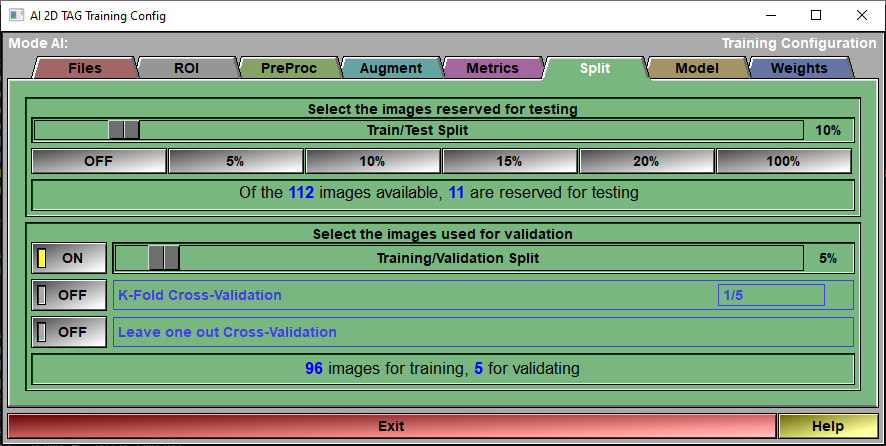Image resolution: width=886 pixels, height=446 pixels.
Task: Switch to the Files tab
Action: tap(85, 68)
